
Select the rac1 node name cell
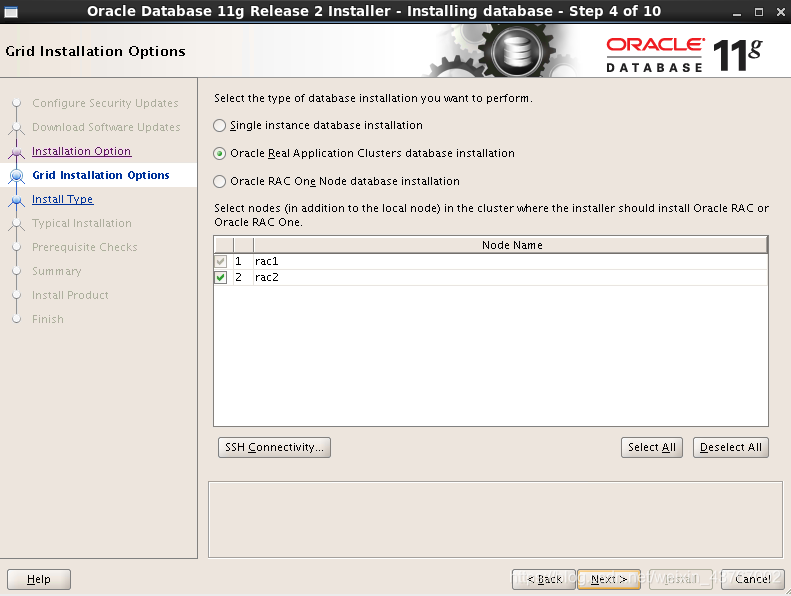coord(511,261)
